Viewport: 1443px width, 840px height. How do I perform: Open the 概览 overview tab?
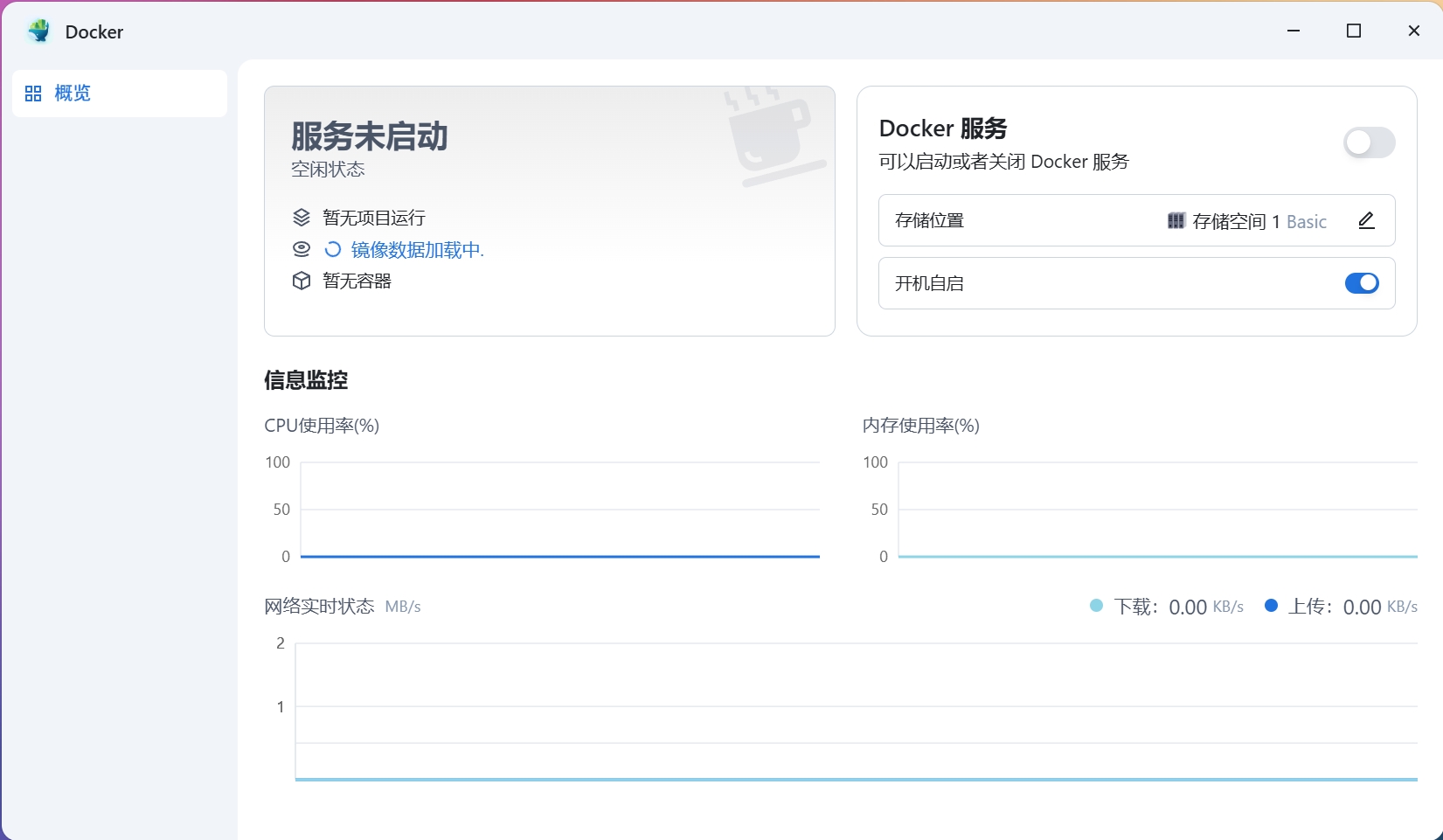[x=73, y=94]
